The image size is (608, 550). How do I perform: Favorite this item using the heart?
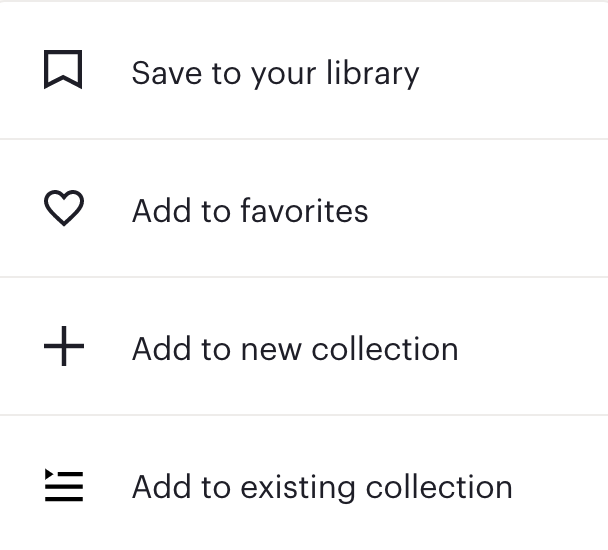[64, 208]
